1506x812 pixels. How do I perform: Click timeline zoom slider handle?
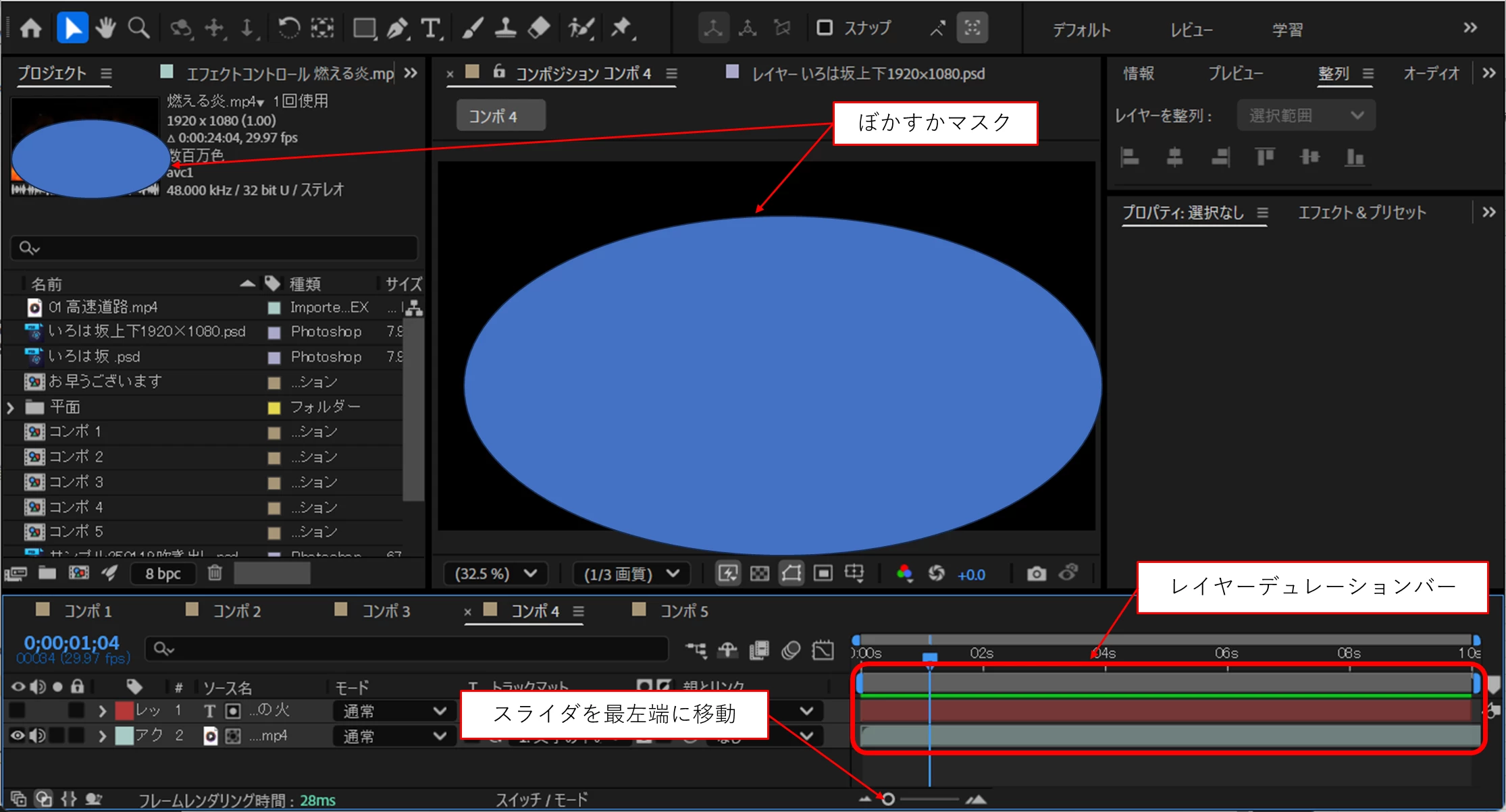888,799
